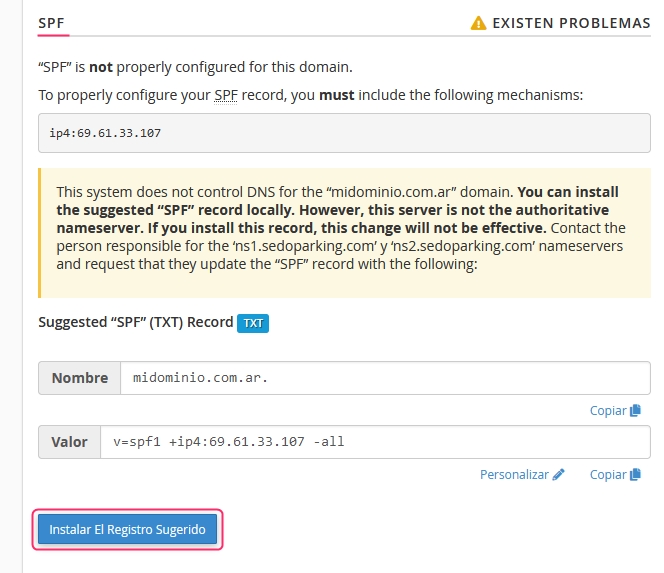
Task: Click the "SPF is not properly configured" text
Action: (195, 67)
